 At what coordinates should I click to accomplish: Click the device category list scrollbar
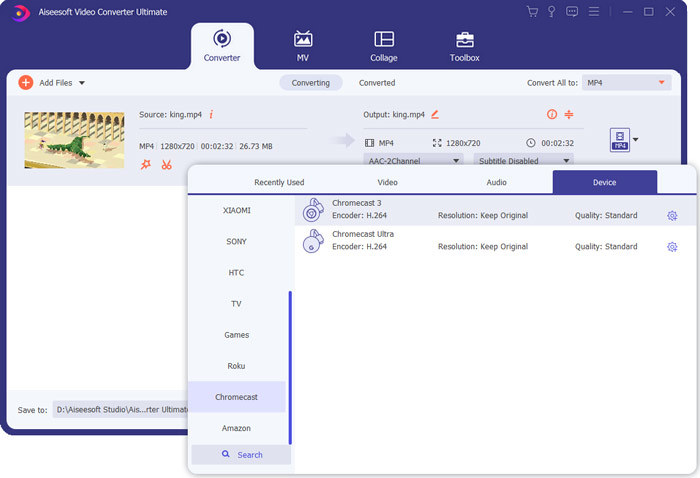(x=290, y=367)
